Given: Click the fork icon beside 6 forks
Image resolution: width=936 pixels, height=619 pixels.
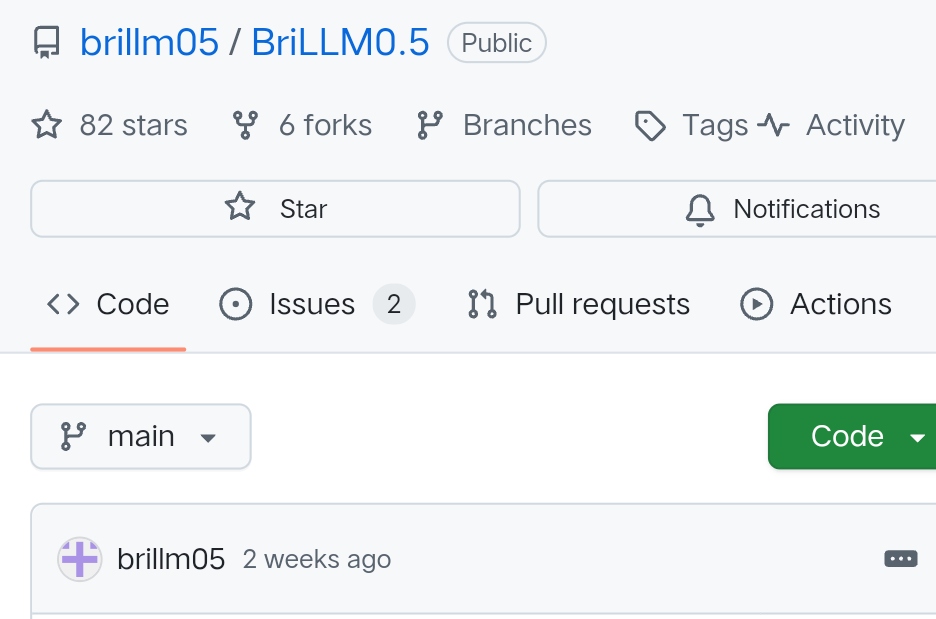Looking at the screenshot, I should pos(245,126).
